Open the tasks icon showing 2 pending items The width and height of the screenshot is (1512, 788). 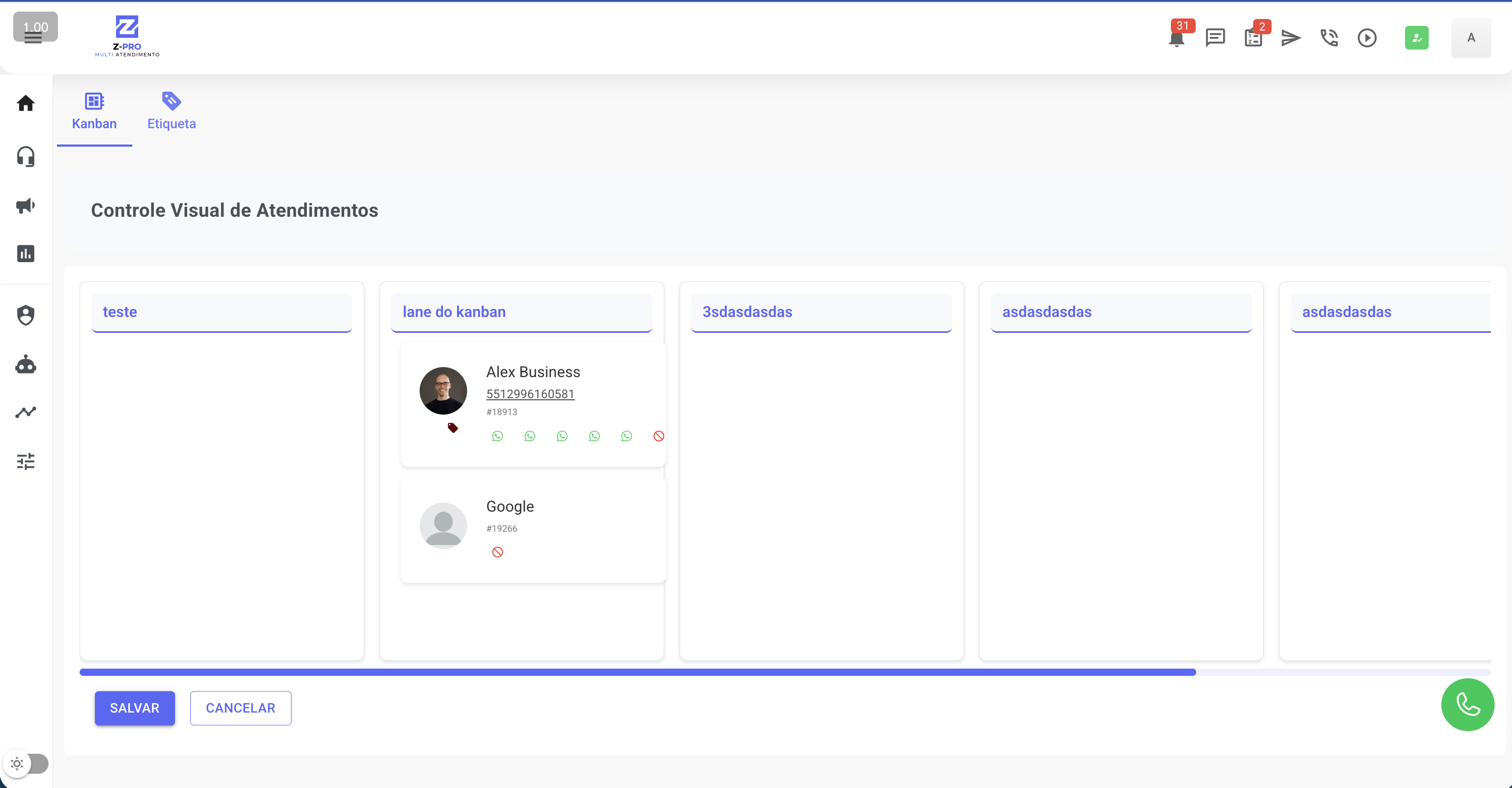(x=1253, y=37)
